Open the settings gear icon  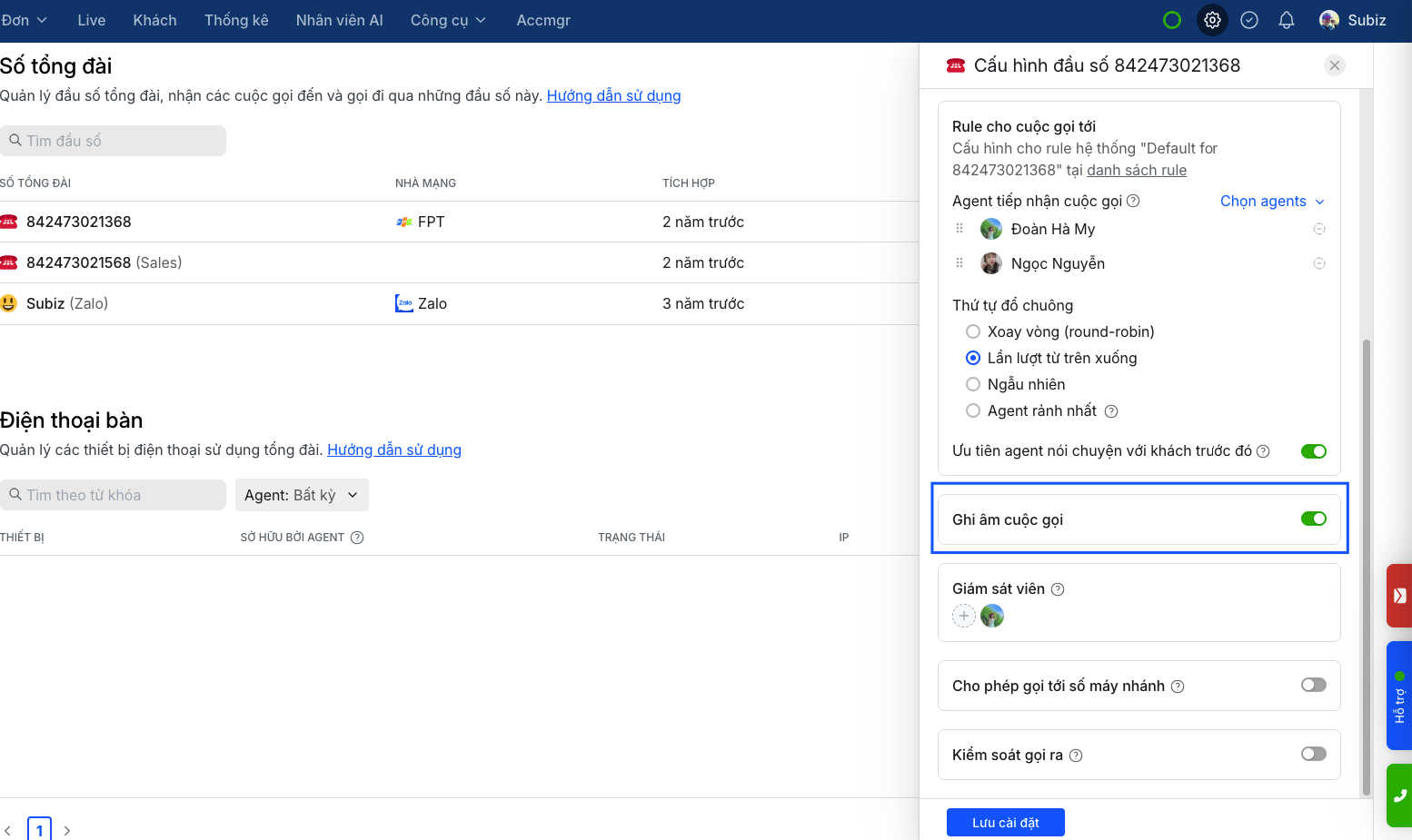click(x=1212, y=20)
